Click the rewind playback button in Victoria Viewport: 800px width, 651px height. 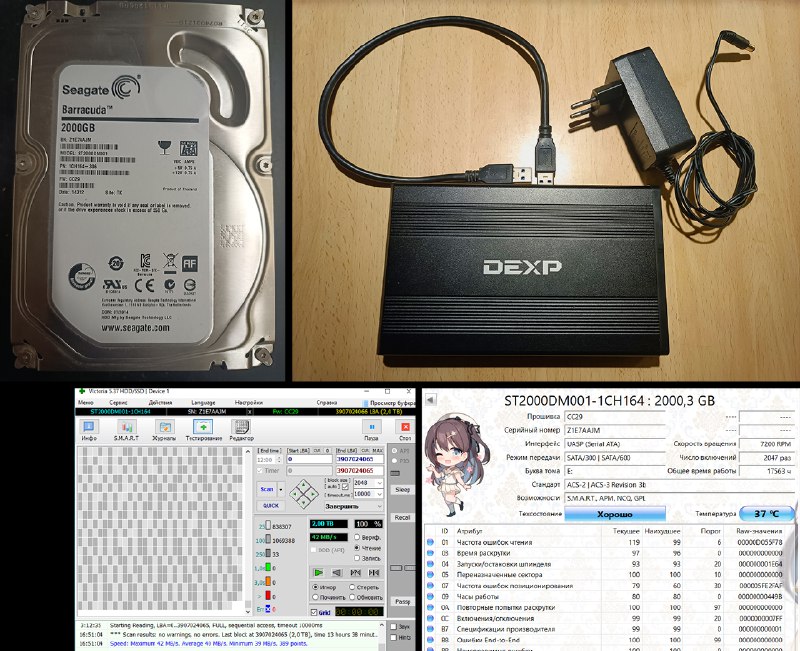[336, 573]
